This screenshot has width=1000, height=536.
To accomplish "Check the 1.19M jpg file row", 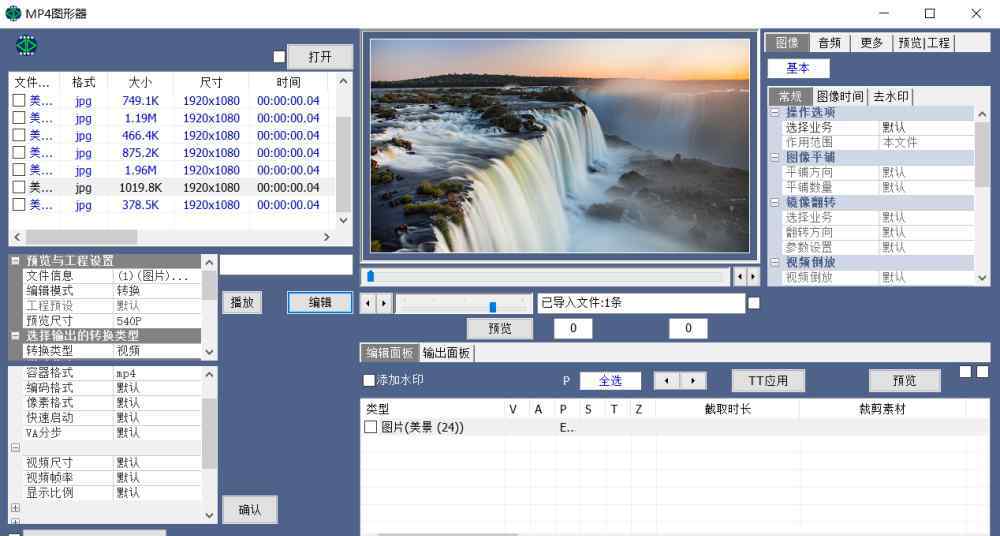I will click(19, 117).
